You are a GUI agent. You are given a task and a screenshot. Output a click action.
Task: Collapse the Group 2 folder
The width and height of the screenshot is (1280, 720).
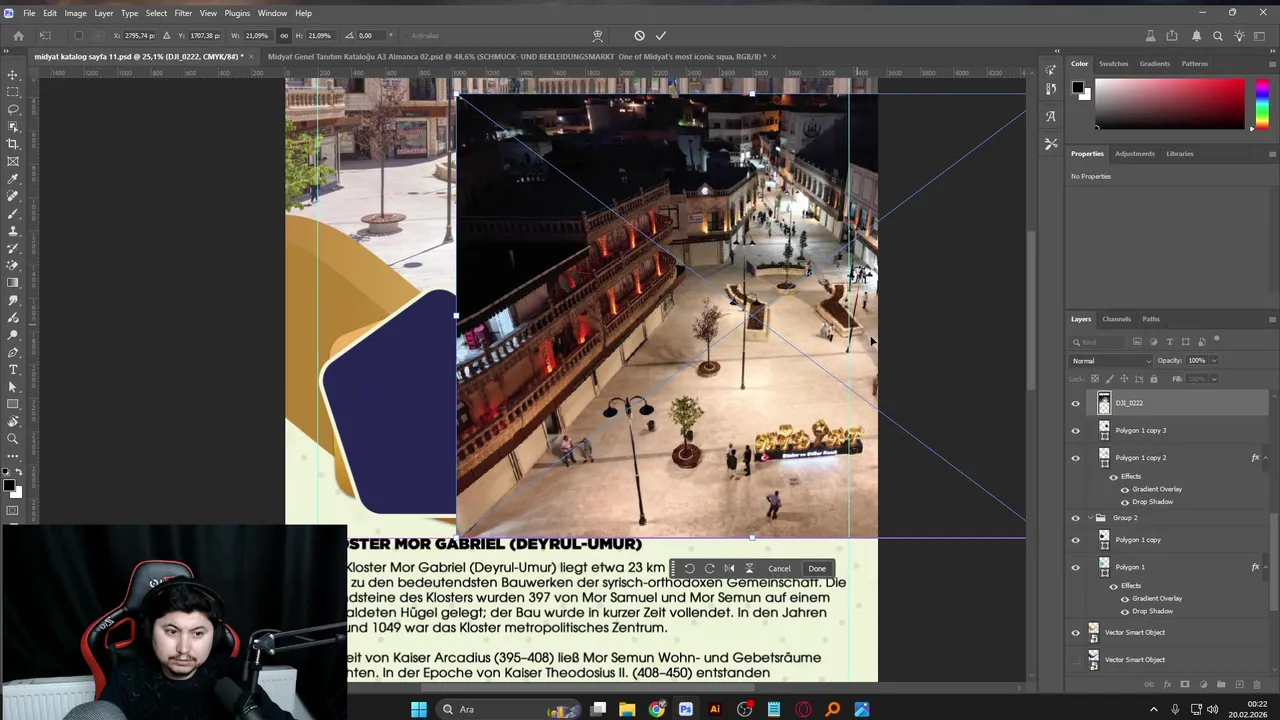click(x=1089, y=518)
